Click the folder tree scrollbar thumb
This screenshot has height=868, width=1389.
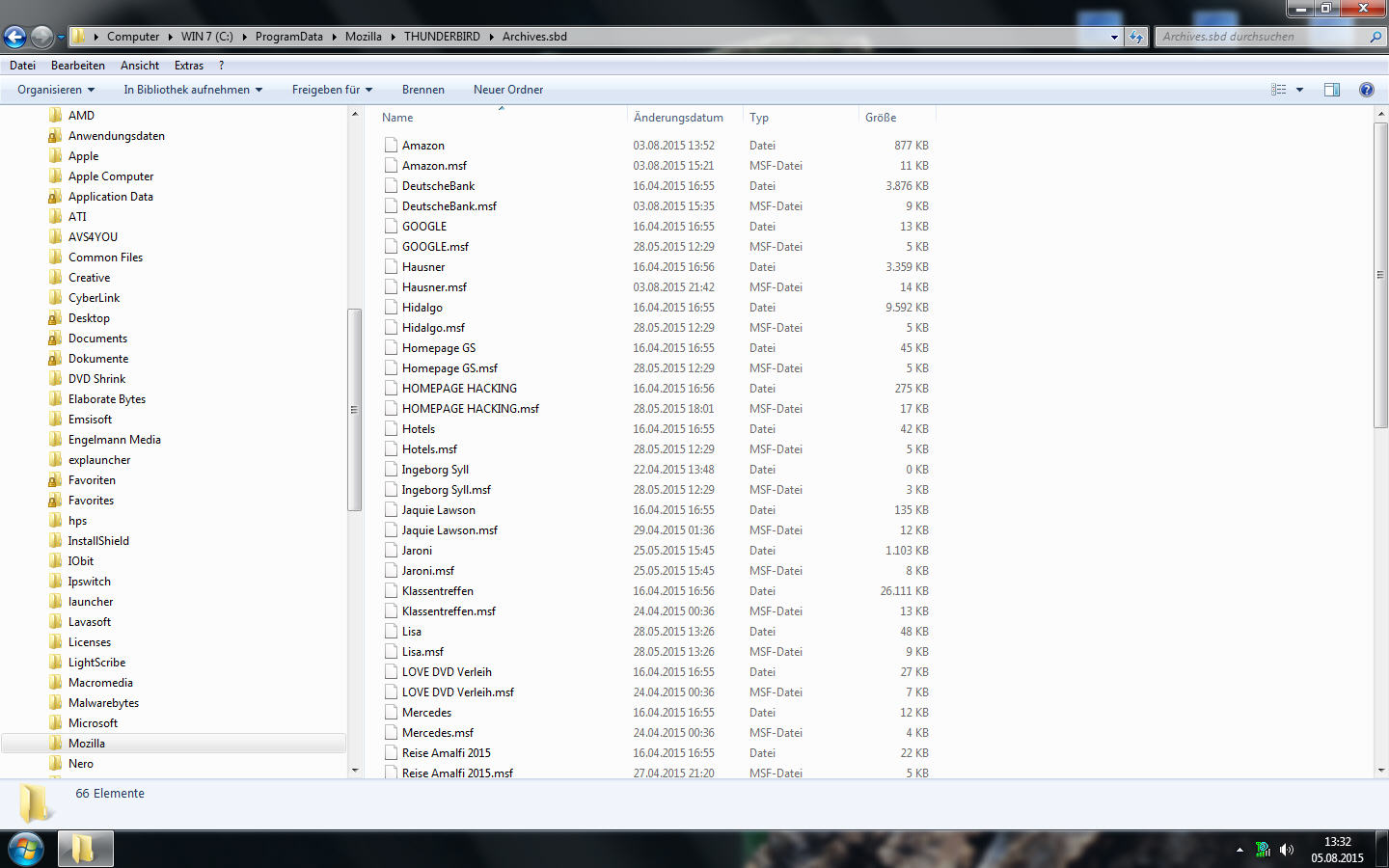point(354,410)
